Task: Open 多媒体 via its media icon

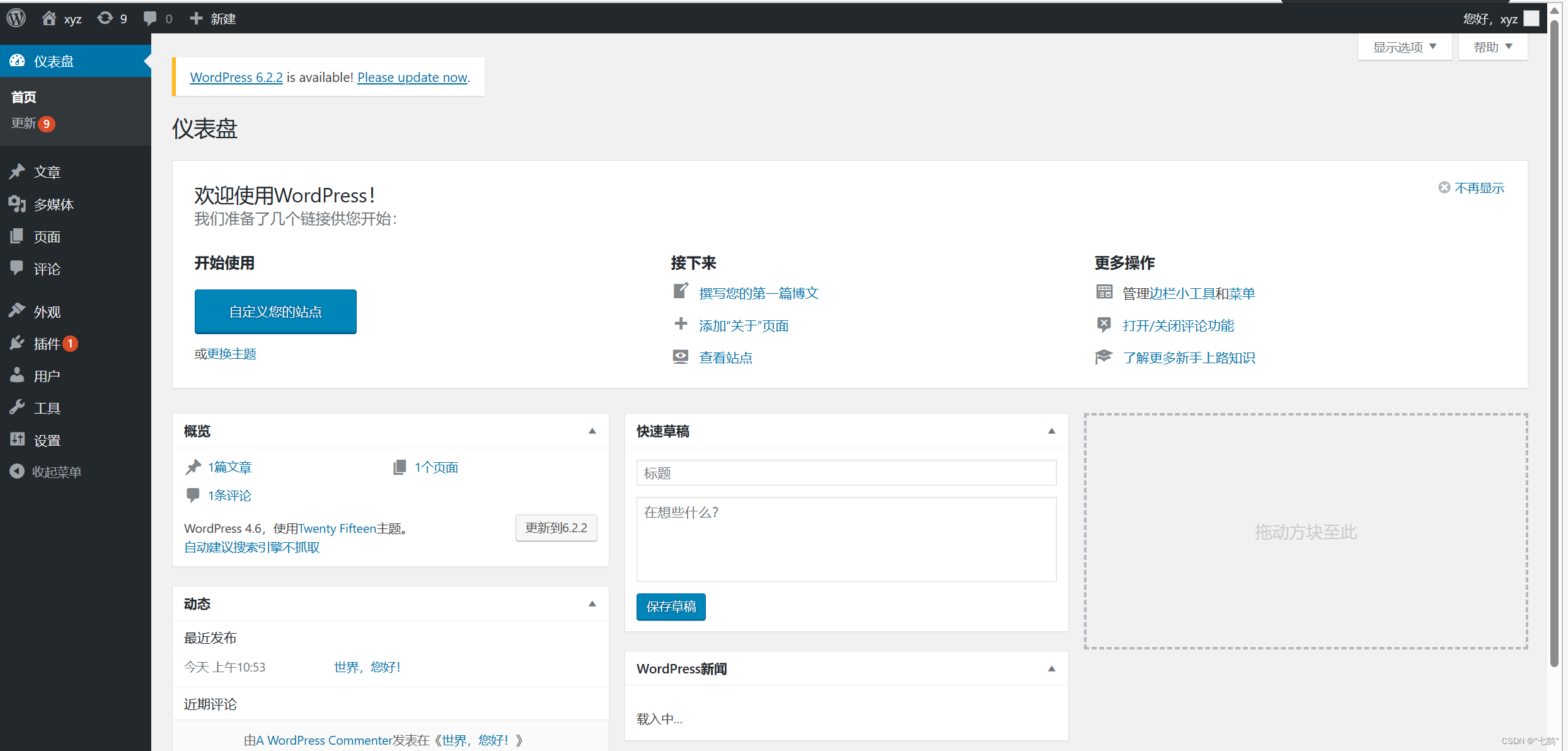Action: (x=18, y=204)
